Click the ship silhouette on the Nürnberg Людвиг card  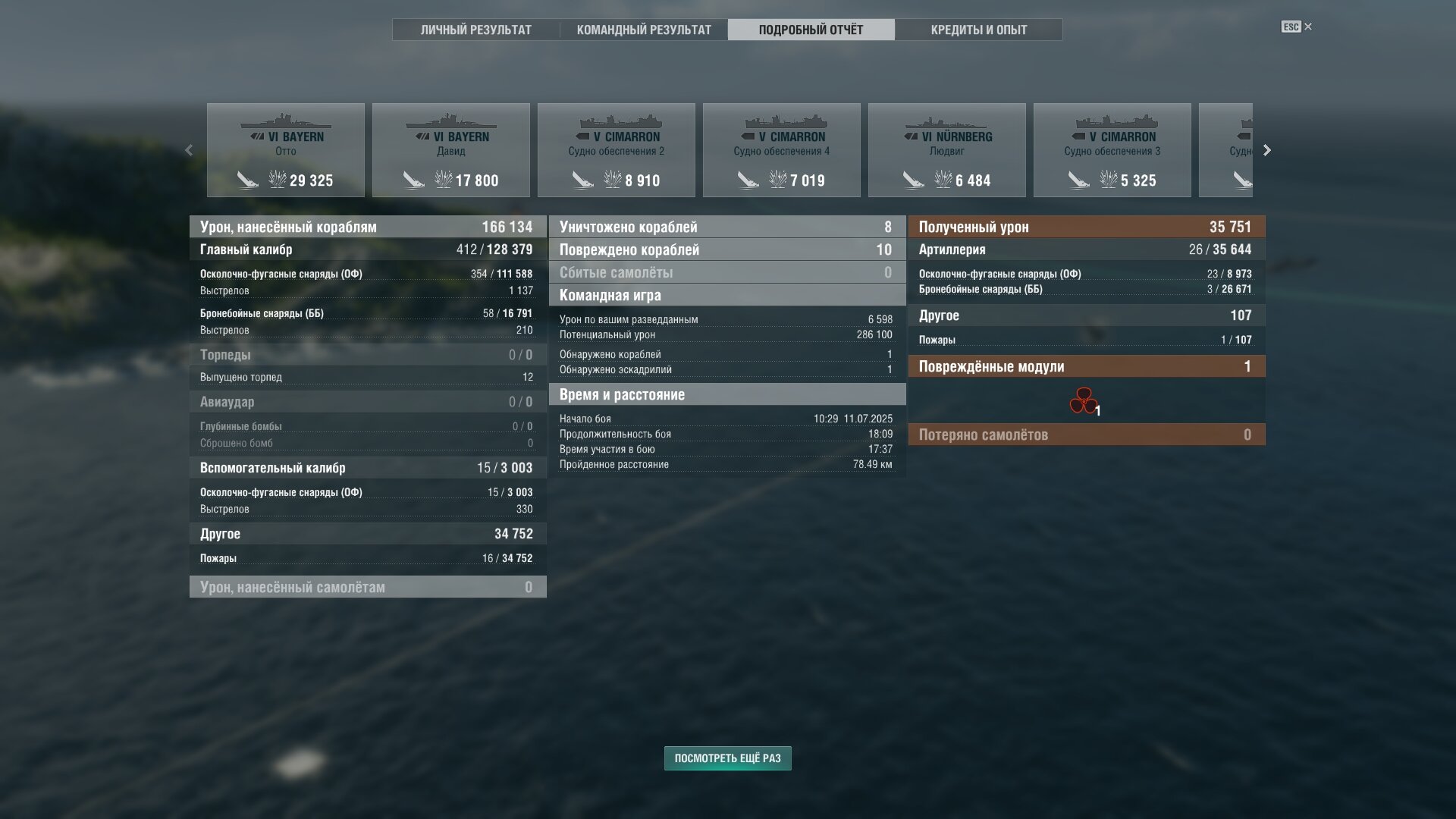click(x=946, y=121)
